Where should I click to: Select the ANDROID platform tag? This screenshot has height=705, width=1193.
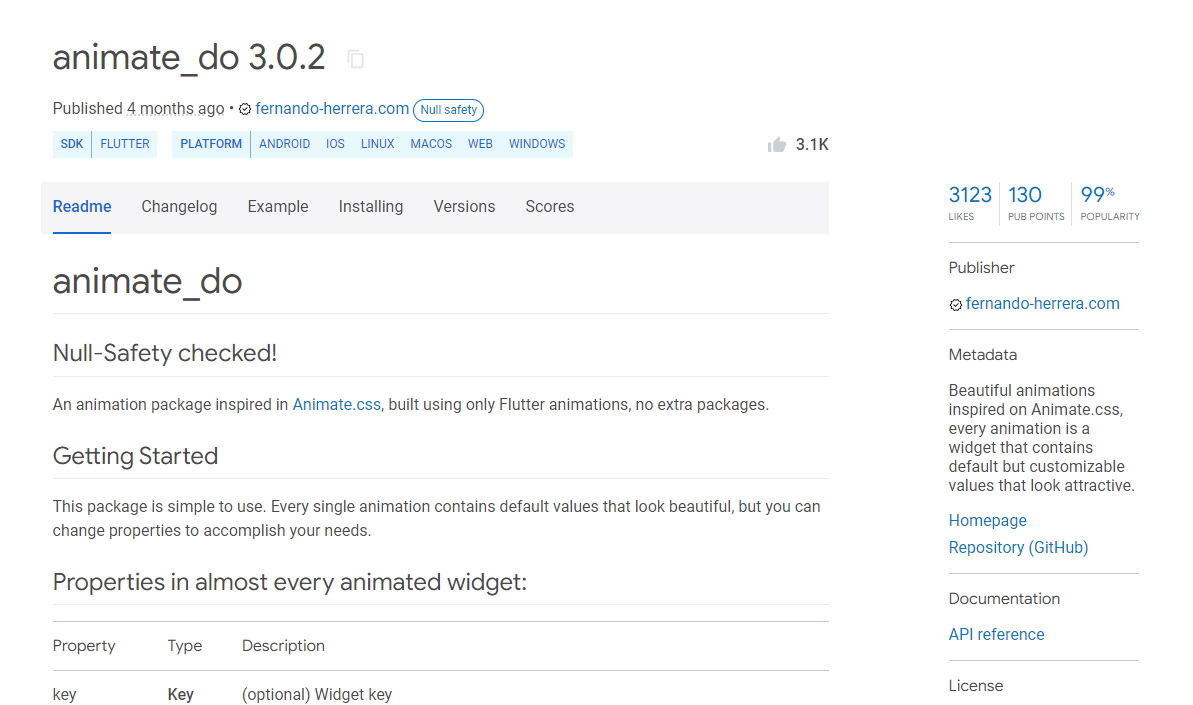(x=285, y=144)
